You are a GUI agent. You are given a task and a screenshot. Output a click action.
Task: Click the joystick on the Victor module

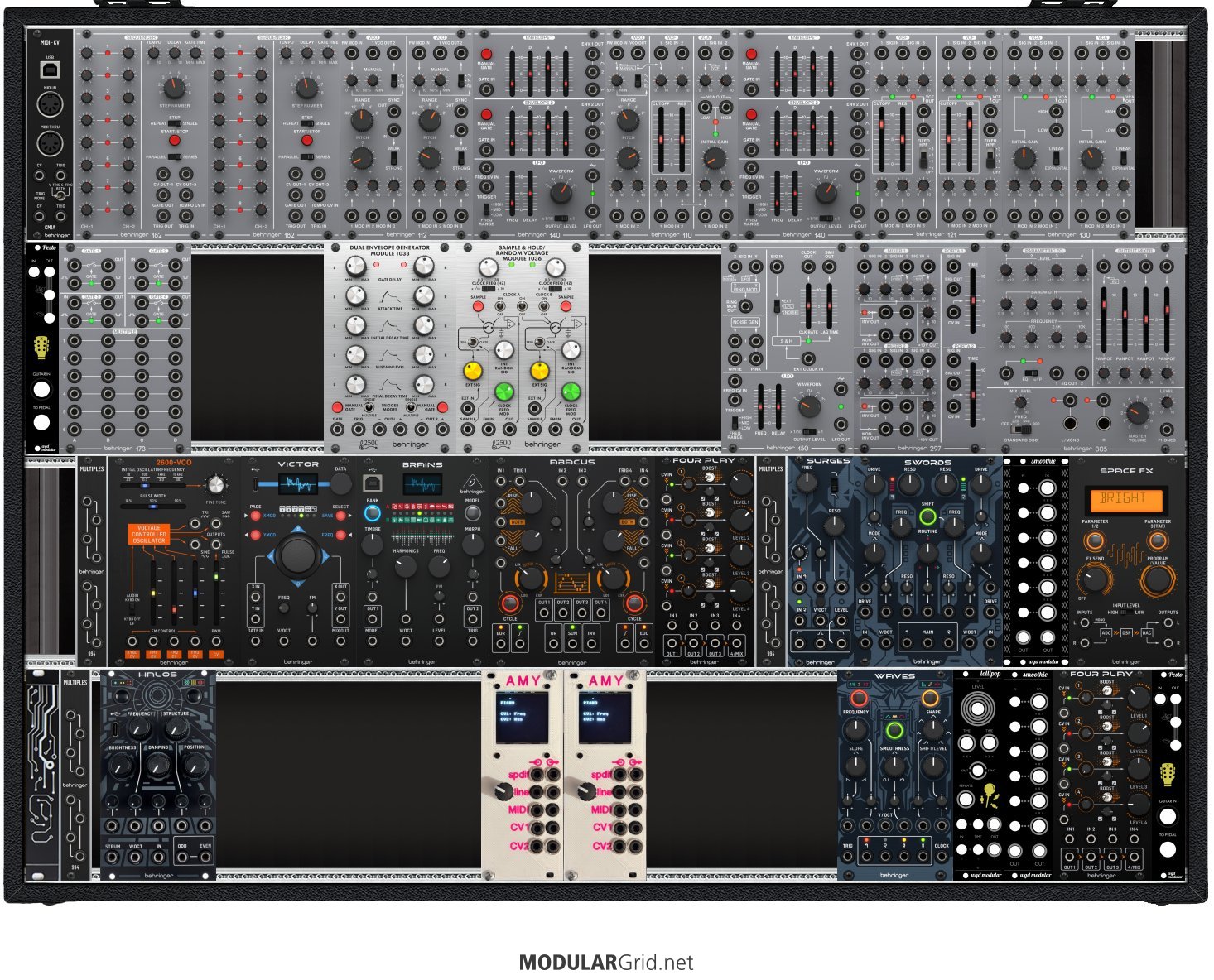point(298,555)
